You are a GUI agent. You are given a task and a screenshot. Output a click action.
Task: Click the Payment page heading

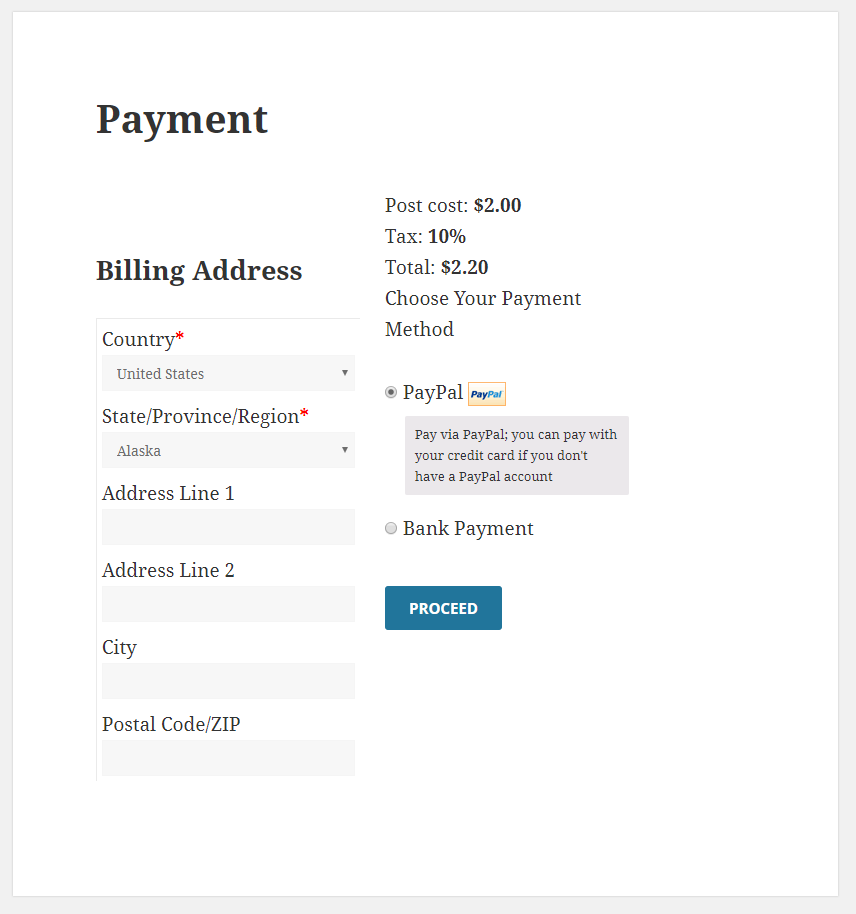pyautogui.click(x=181, y=119)
